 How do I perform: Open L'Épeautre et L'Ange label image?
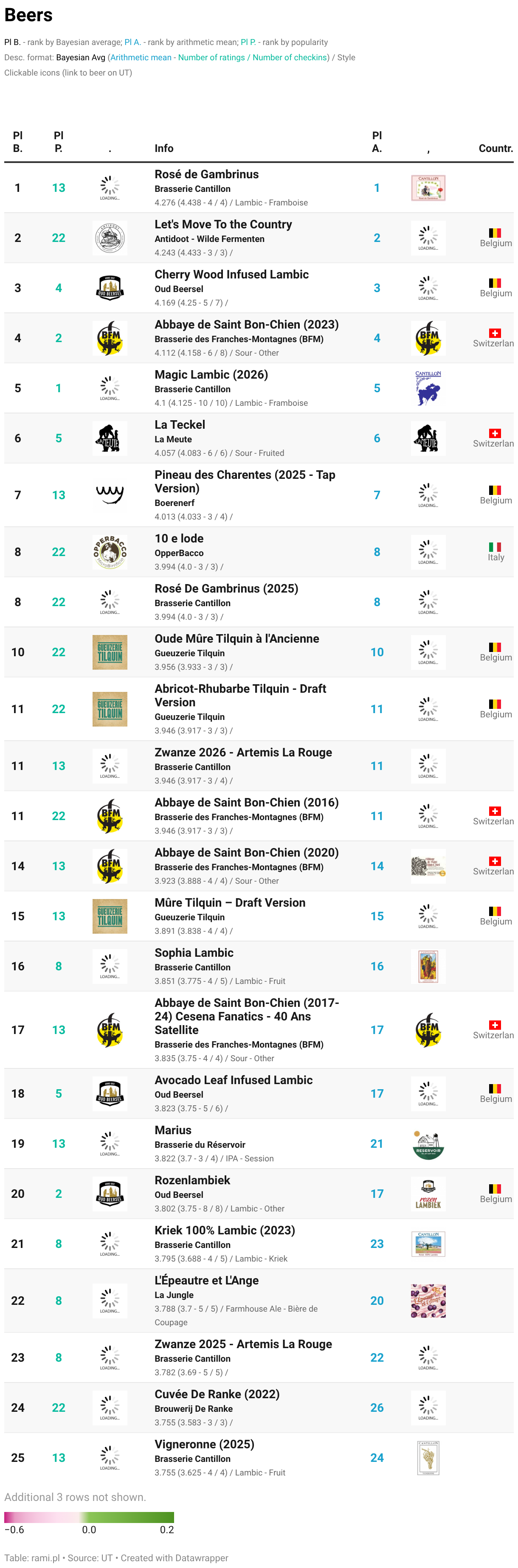tap(428, 1301)
